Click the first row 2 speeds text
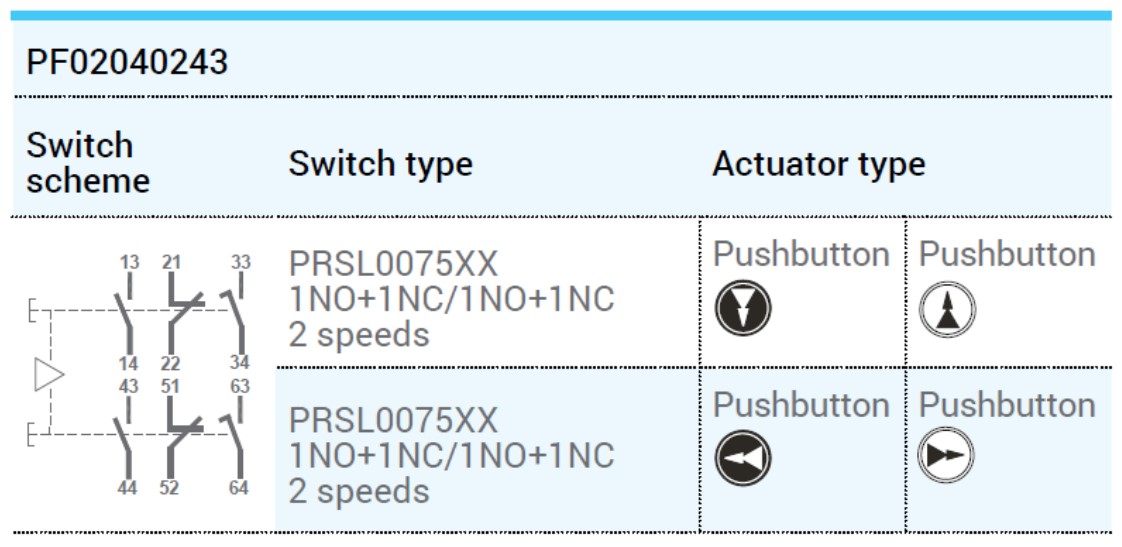This screenshot has width=1122, height=547. (x=358, y=335)
